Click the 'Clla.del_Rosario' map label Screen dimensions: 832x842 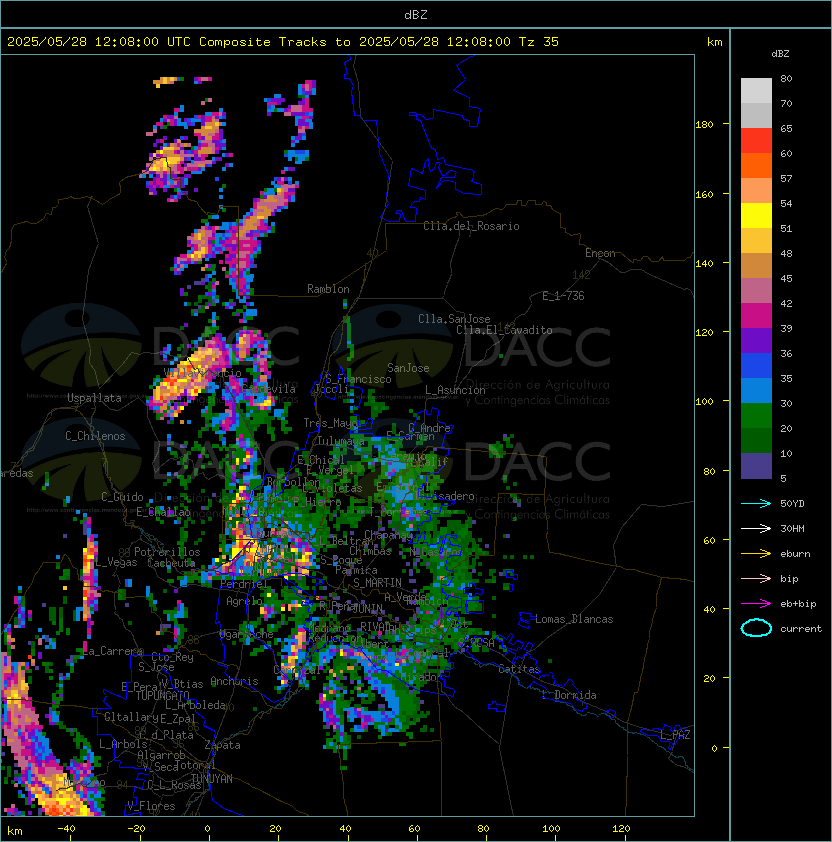(x=471, y=226)
